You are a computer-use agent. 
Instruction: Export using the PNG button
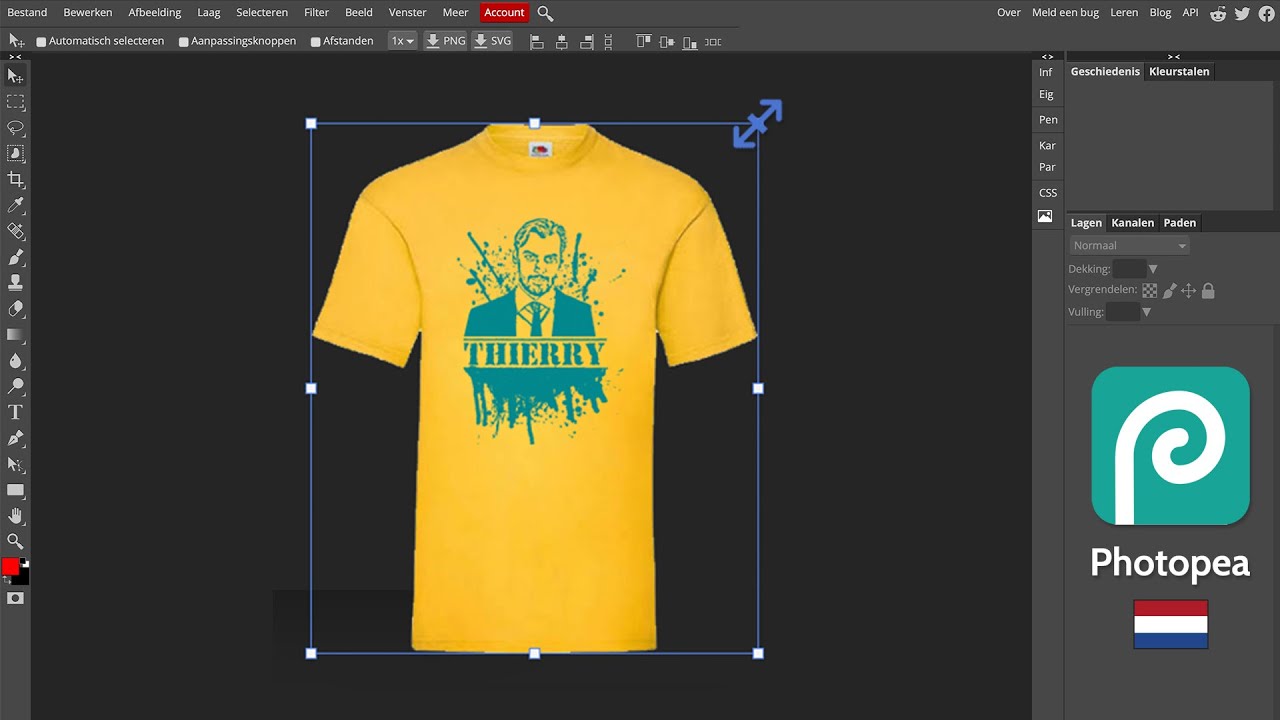click(445, 41)
